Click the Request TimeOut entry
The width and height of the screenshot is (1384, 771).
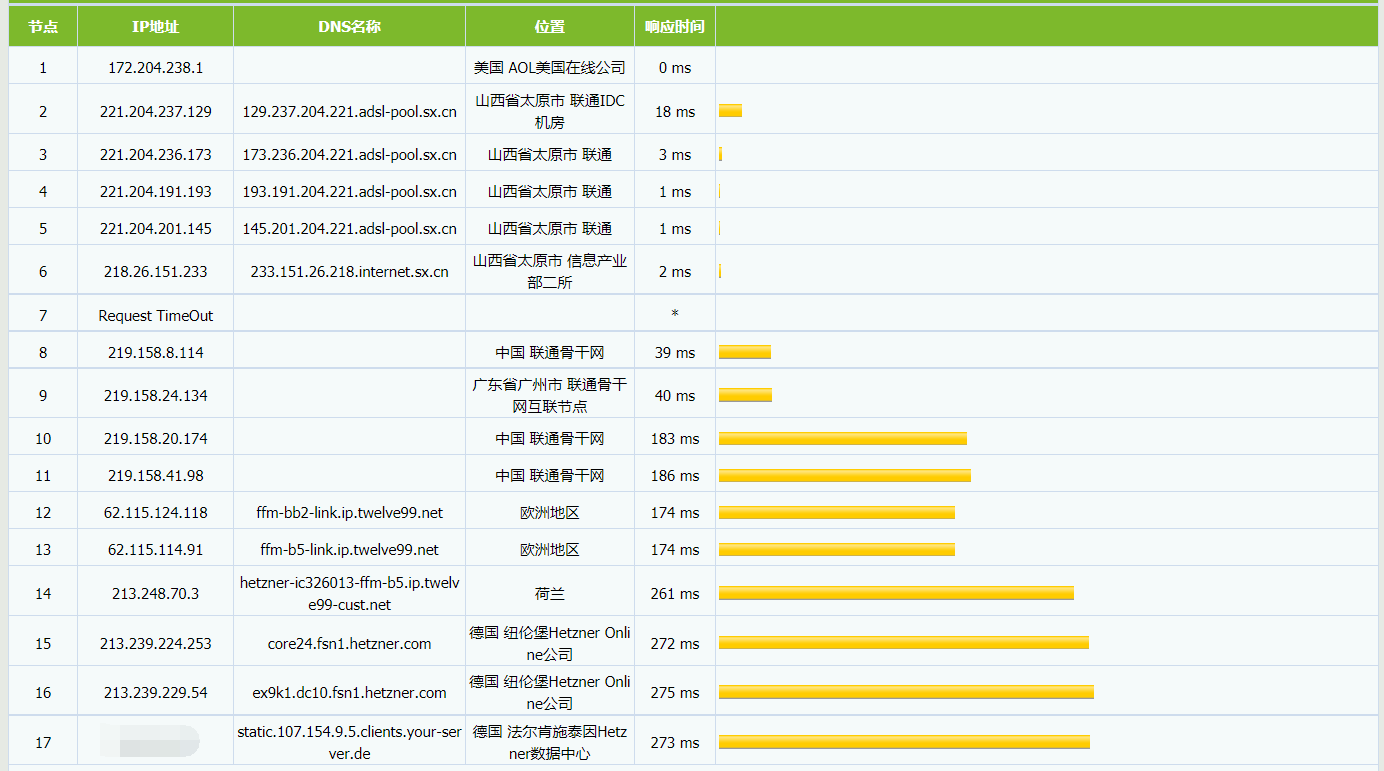pos(156,316)
